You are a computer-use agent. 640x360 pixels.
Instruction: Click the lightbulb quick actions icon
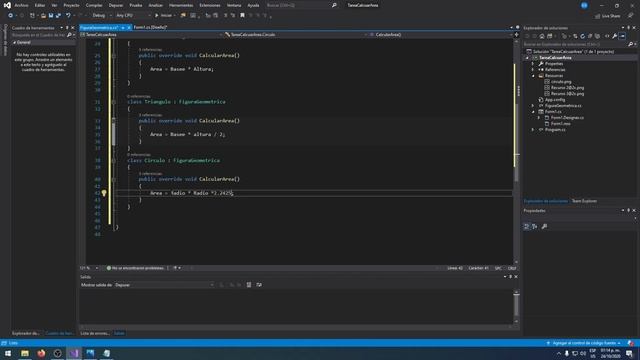tap(104, 193)
